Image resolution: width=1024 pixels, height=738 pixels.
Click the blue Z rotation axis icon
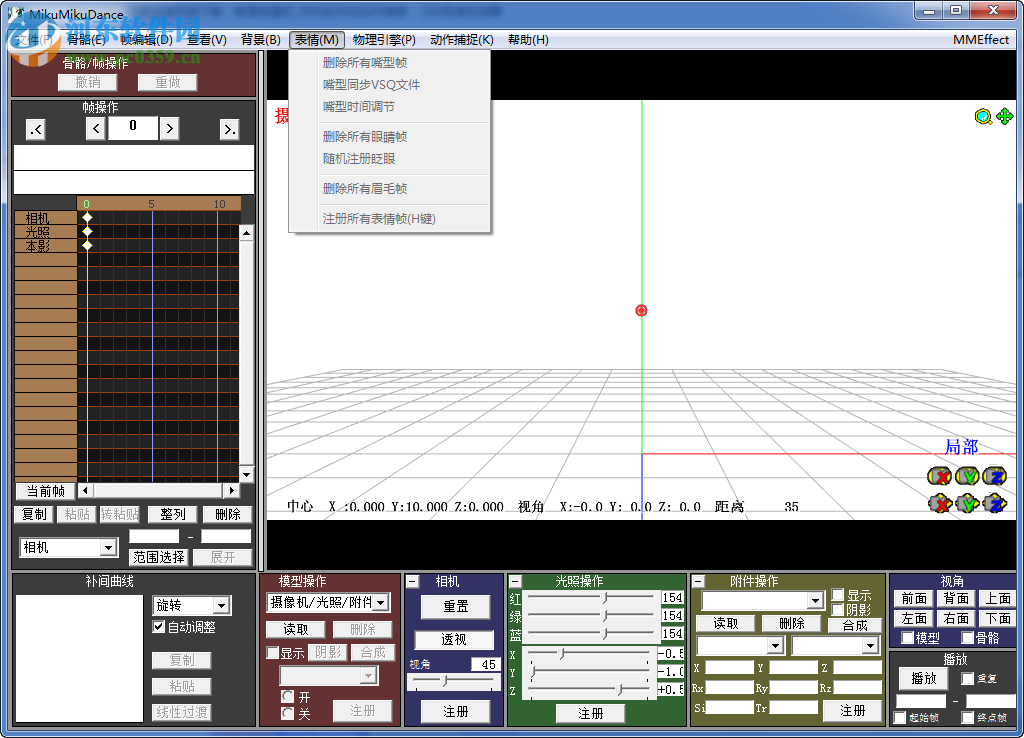point(994,476)
